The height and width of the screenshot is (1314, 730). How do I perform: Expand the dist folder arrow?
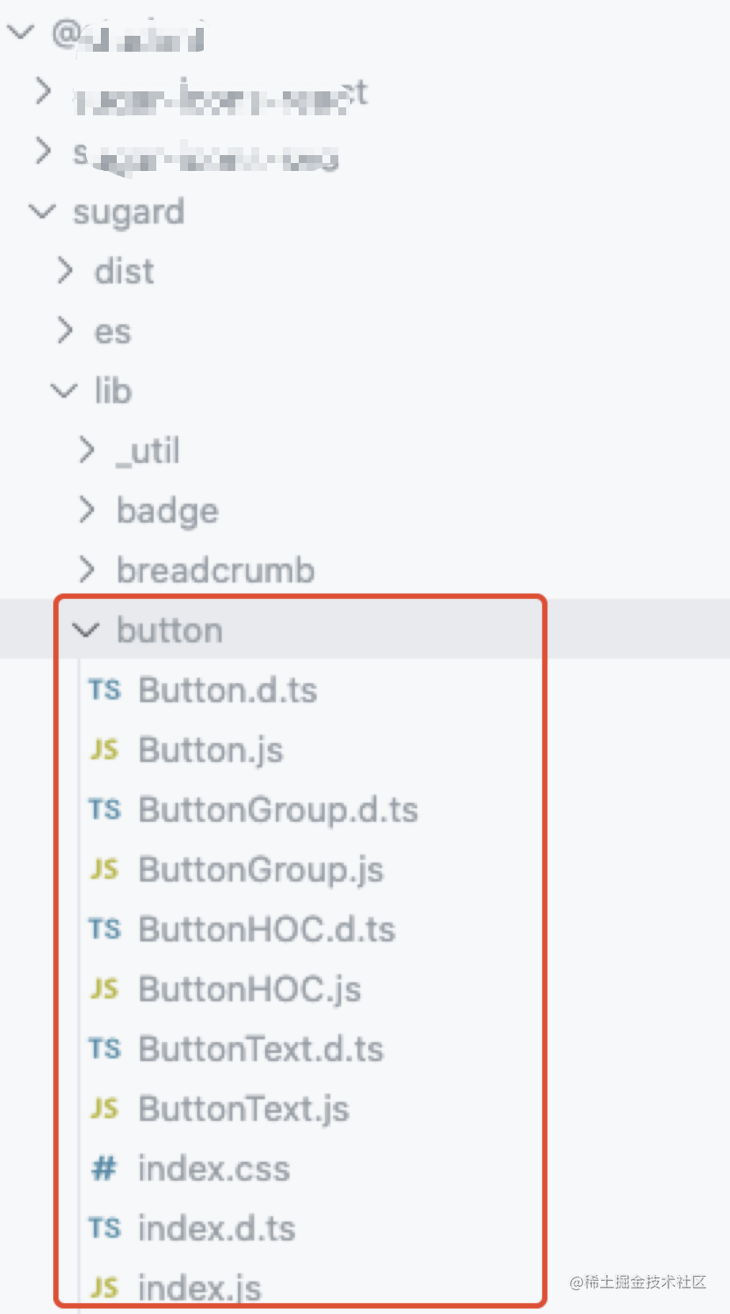pos(66,271)
